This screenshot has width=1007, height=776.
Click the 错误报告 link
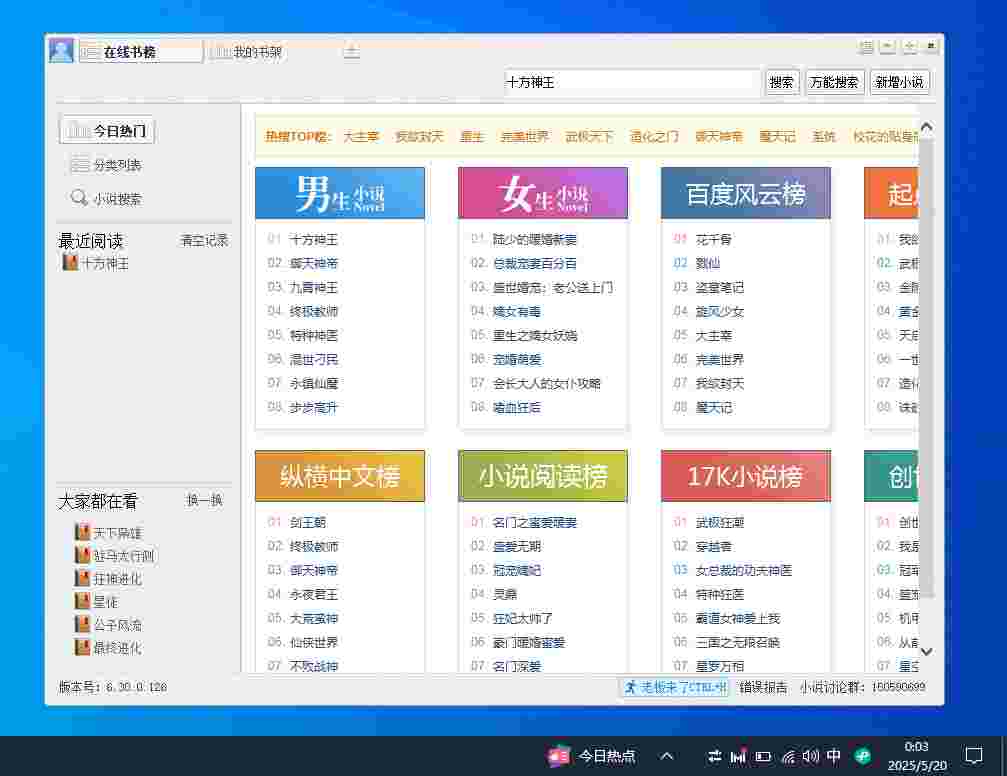(763, 687)
